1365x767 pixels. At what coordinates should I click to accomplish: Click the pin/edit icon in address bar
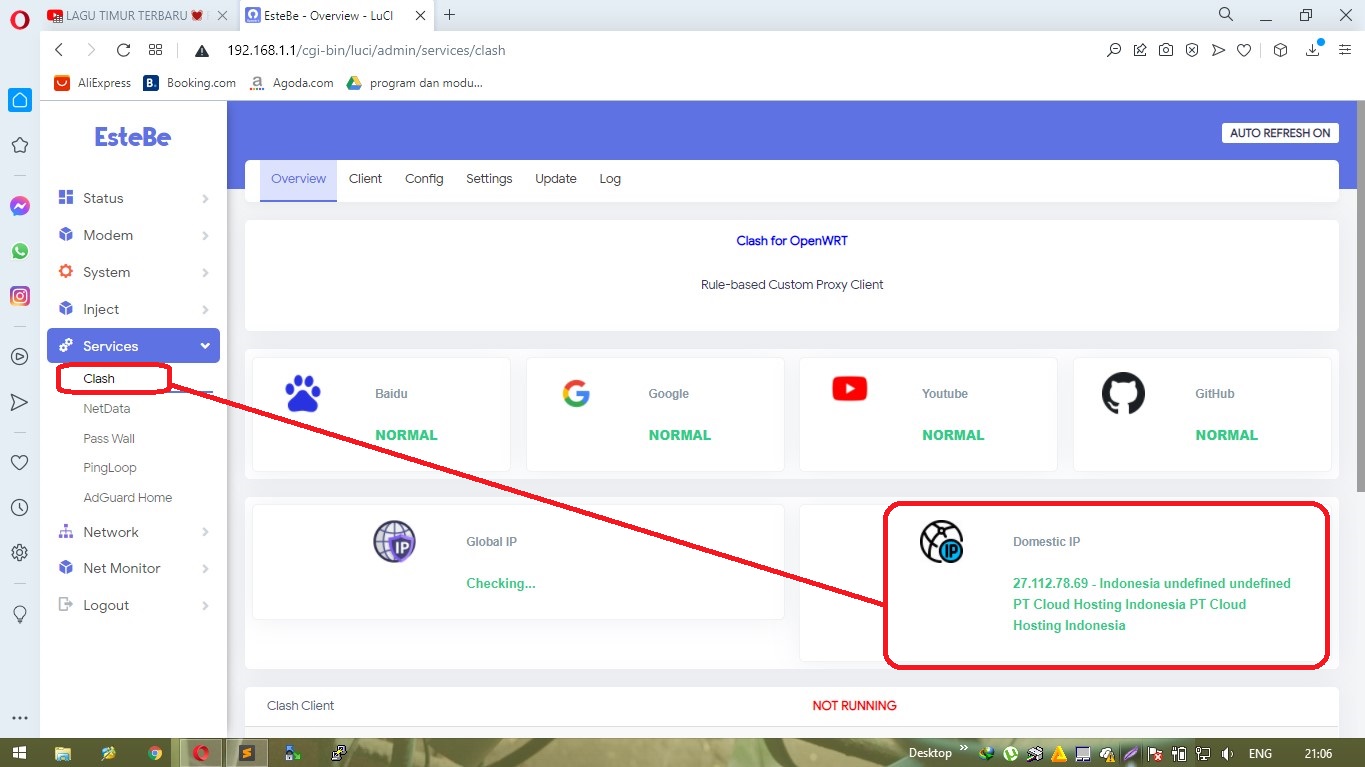point(1140,50)
